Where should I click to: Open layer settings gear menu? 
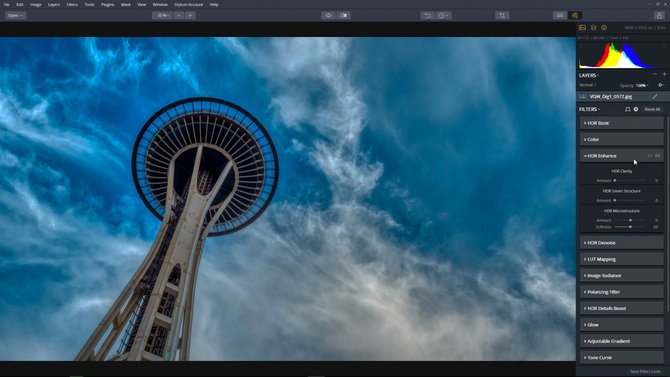661,85
